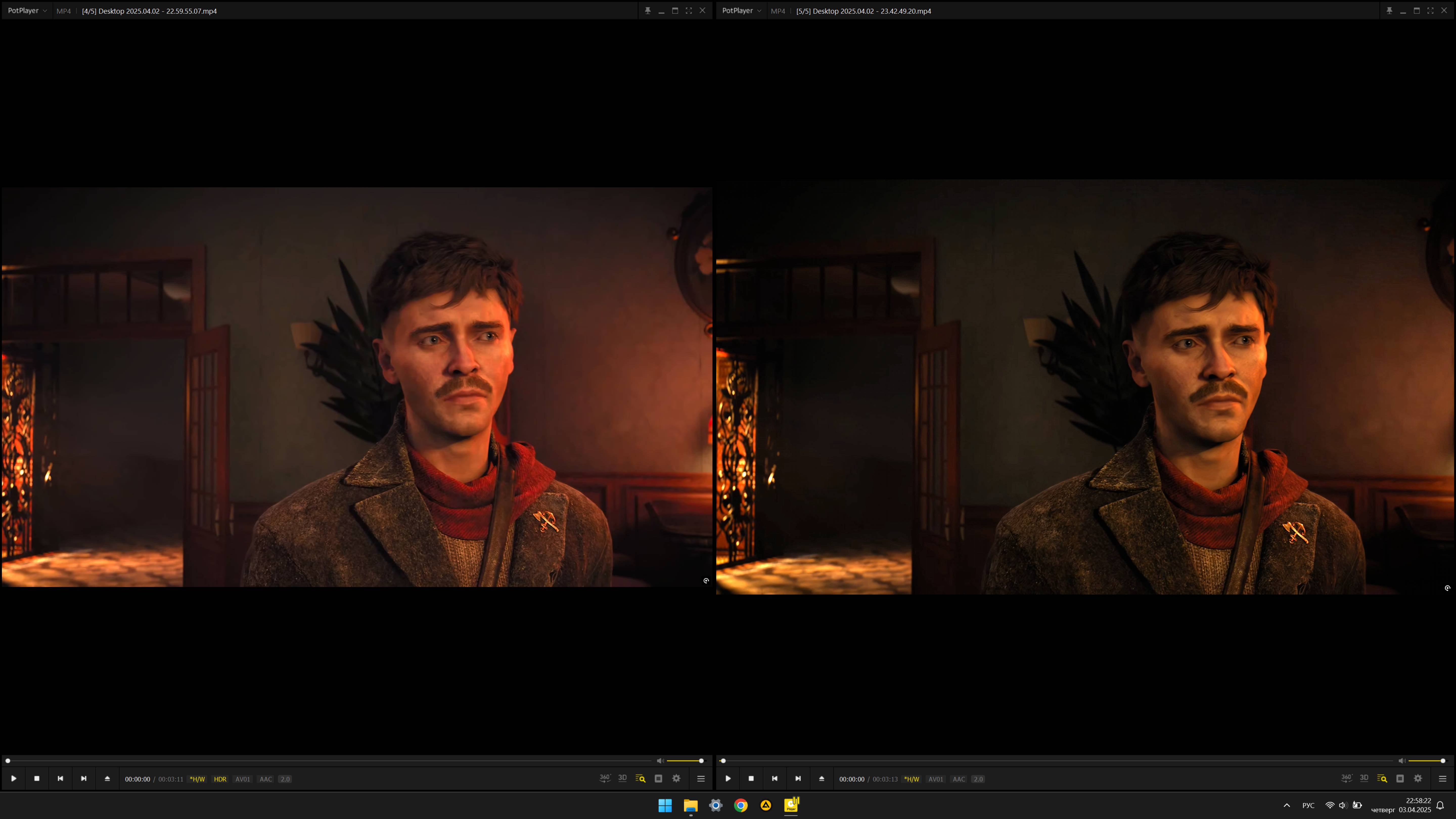Expand the PotPlayer menu chevron, right window
This screenshot has width=1456, height=819.
(x=759, y=10)
